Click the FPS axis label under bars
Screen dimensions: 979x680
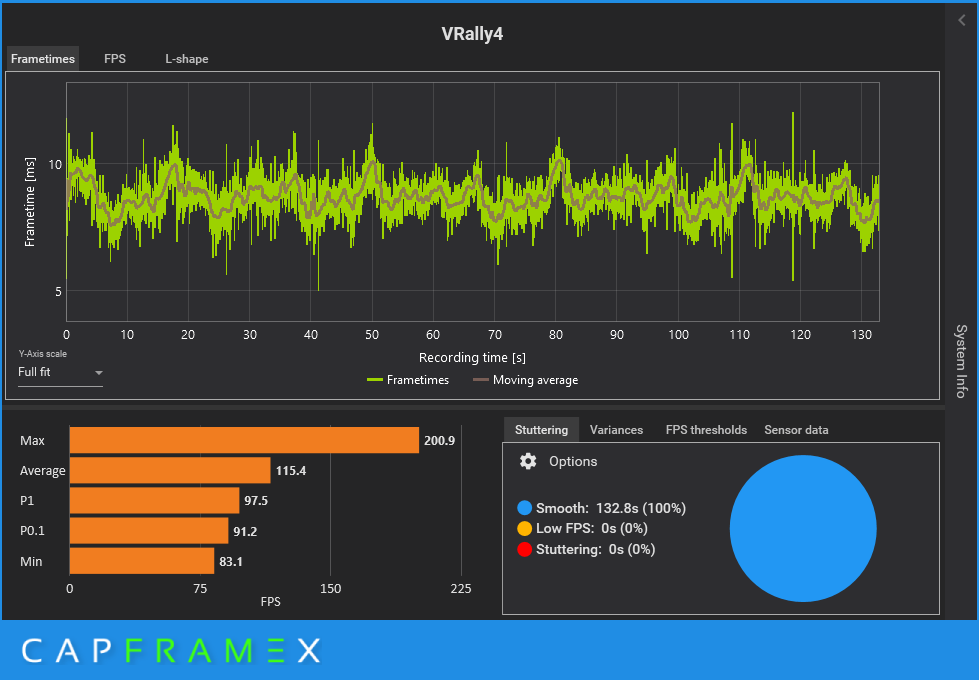[x=270, y=602]
